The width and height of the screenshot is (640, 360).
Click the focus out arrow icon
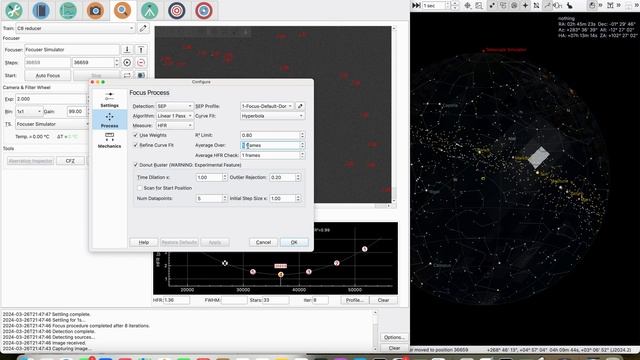point(141,49)
